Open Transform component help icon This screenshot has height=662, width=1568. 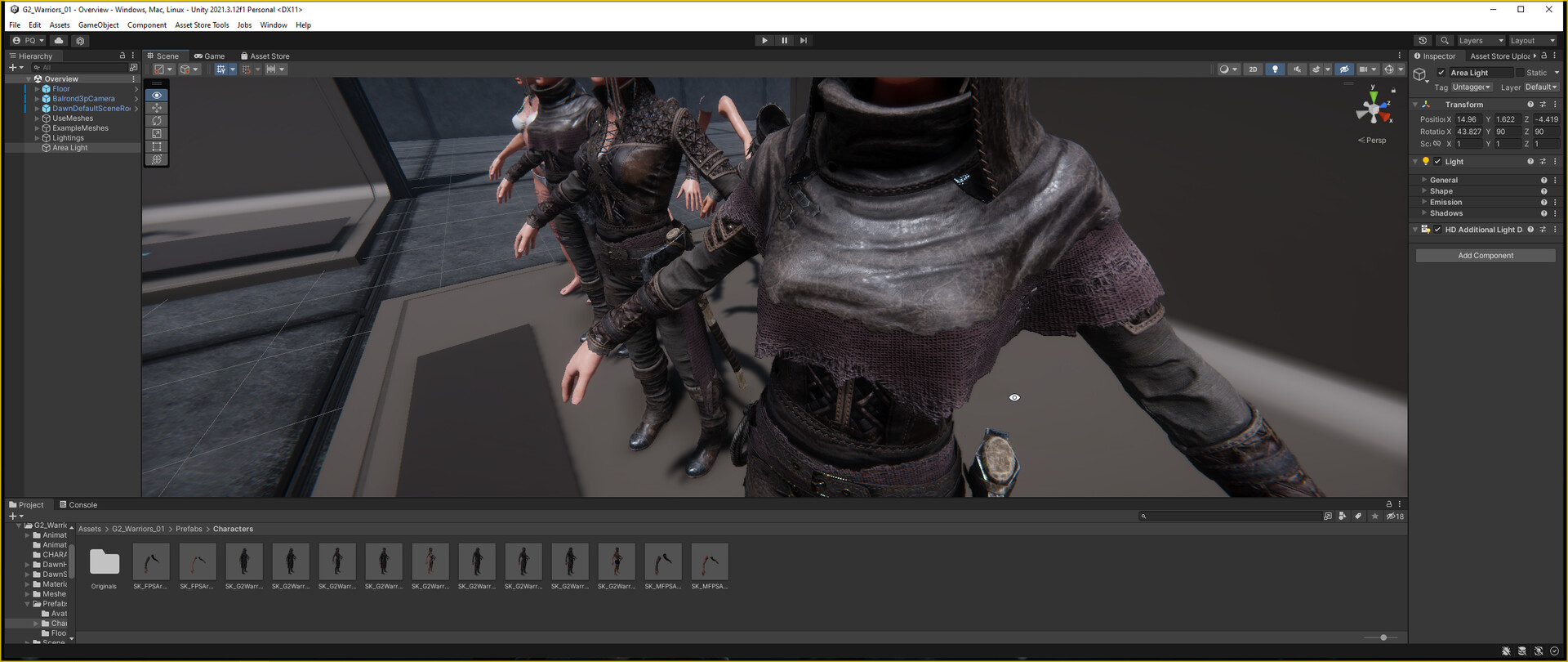1530,105
